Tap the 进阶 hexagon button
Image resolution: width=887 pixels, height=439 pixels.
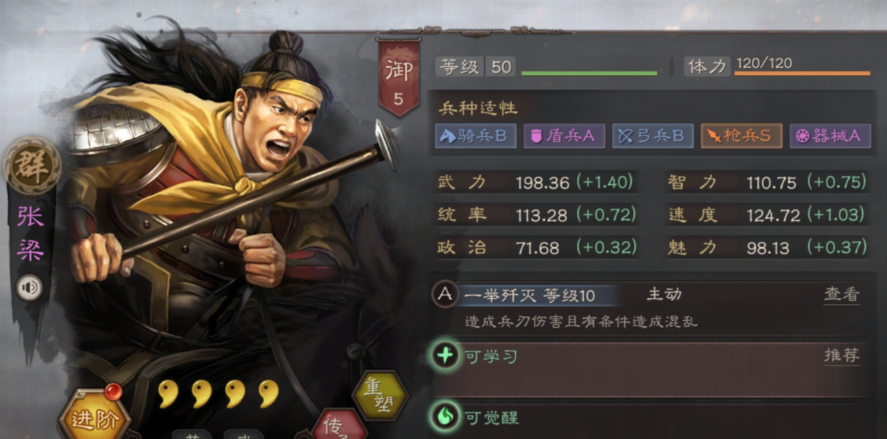tap(94, 417)
